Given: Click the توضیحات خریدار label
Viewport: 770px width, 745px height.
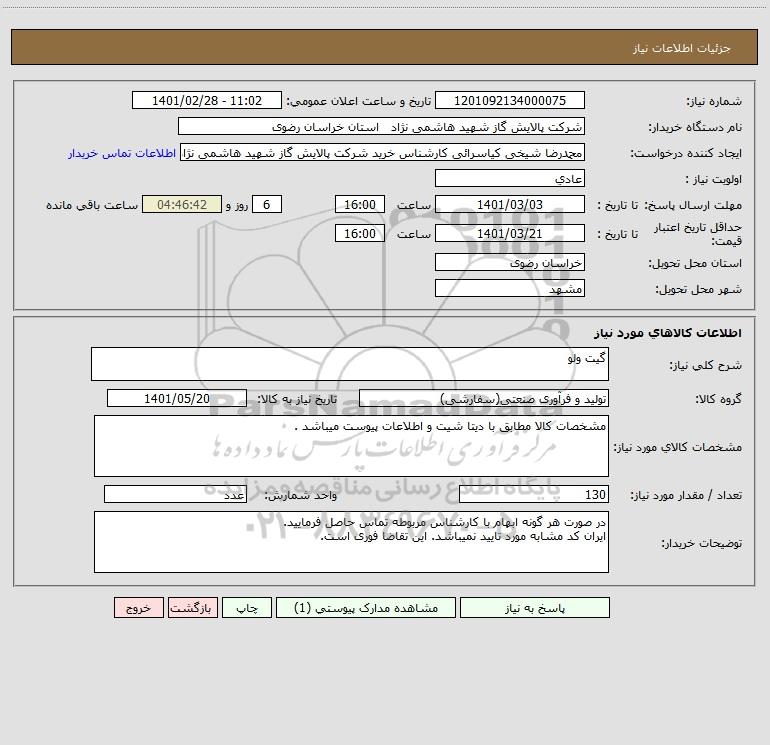Looking at the screenshot, I should point(701,543).
